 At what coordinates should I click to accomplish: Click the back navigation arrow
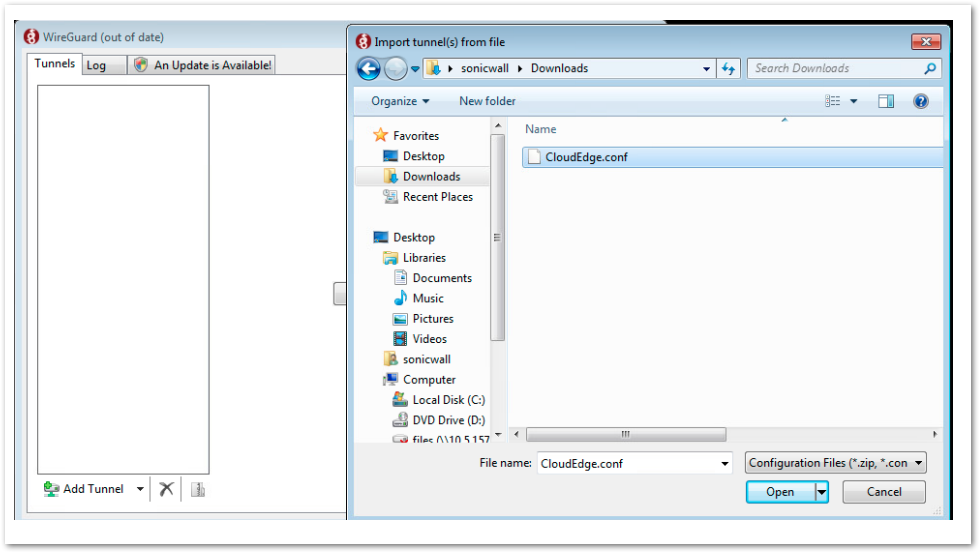[x=368, y=69]
